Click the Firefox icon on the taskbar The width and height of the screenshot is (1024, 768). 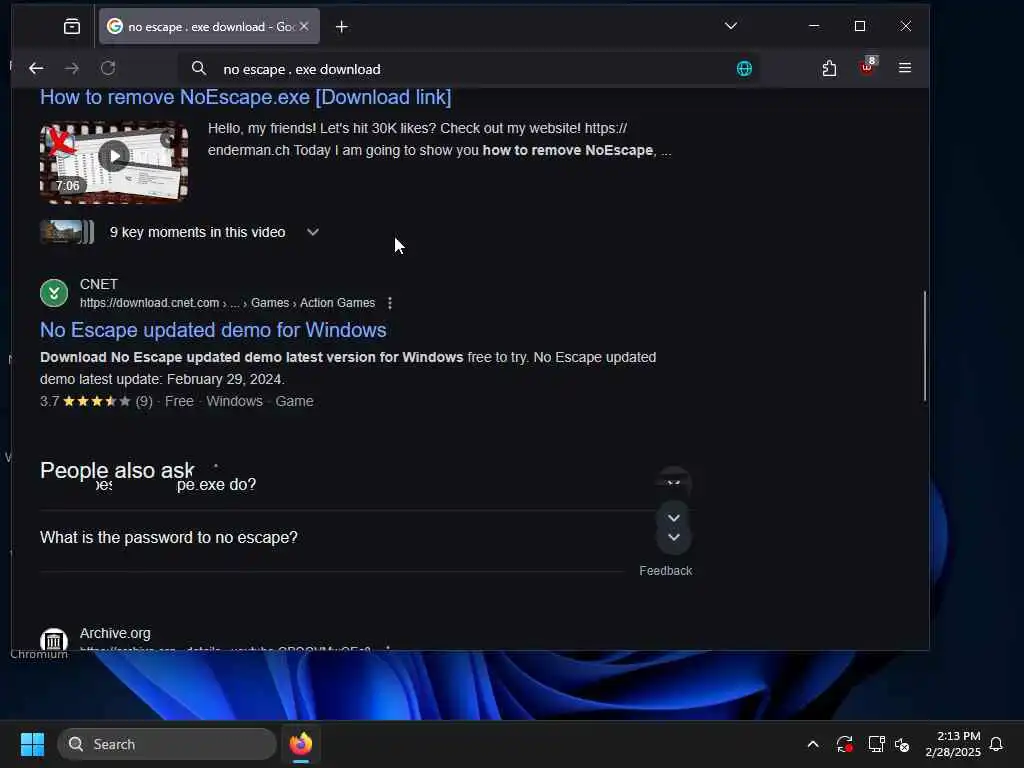[x=301, y=744]
